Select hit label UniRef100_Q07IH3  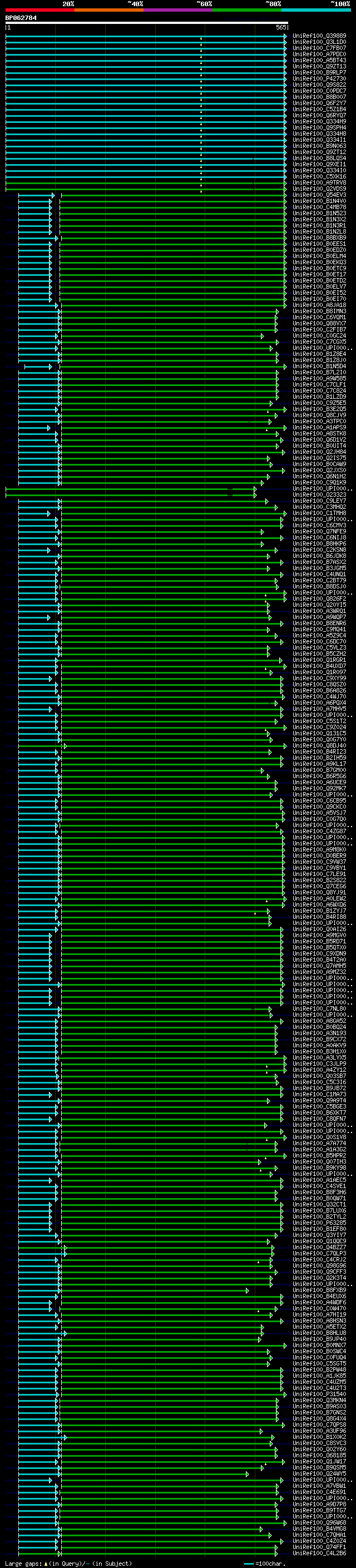point(319,1162)
